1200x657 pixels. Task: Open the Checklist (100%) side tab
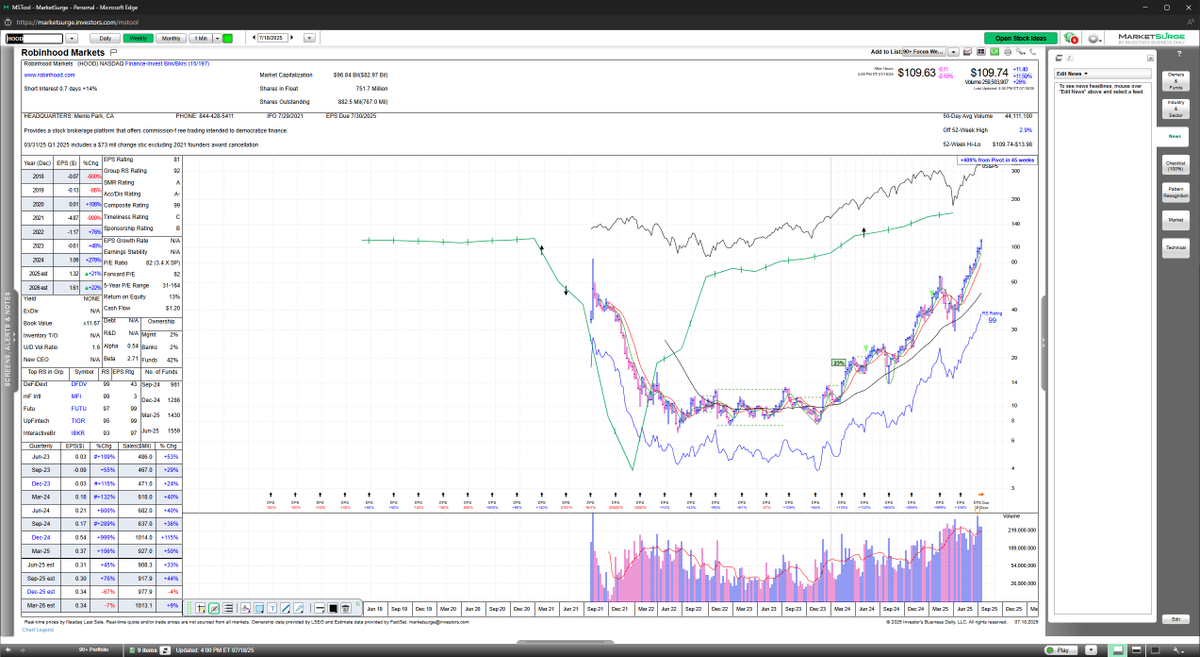pos(1176,163)
